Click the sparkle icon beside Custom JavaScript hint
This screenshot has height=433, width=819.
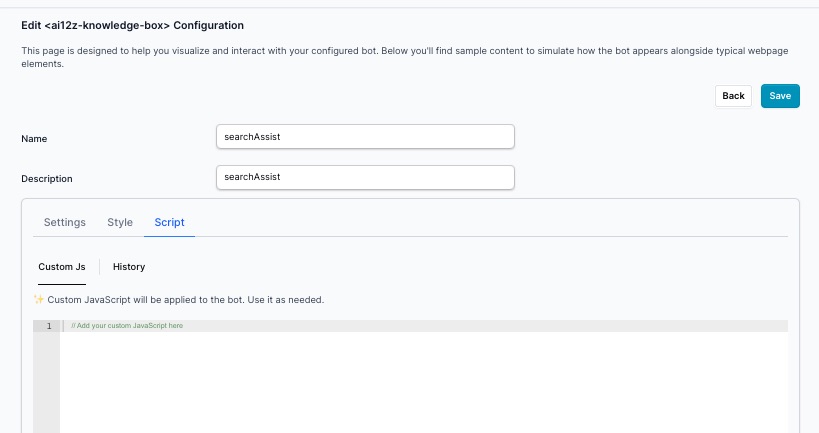(x=39, y=299)
